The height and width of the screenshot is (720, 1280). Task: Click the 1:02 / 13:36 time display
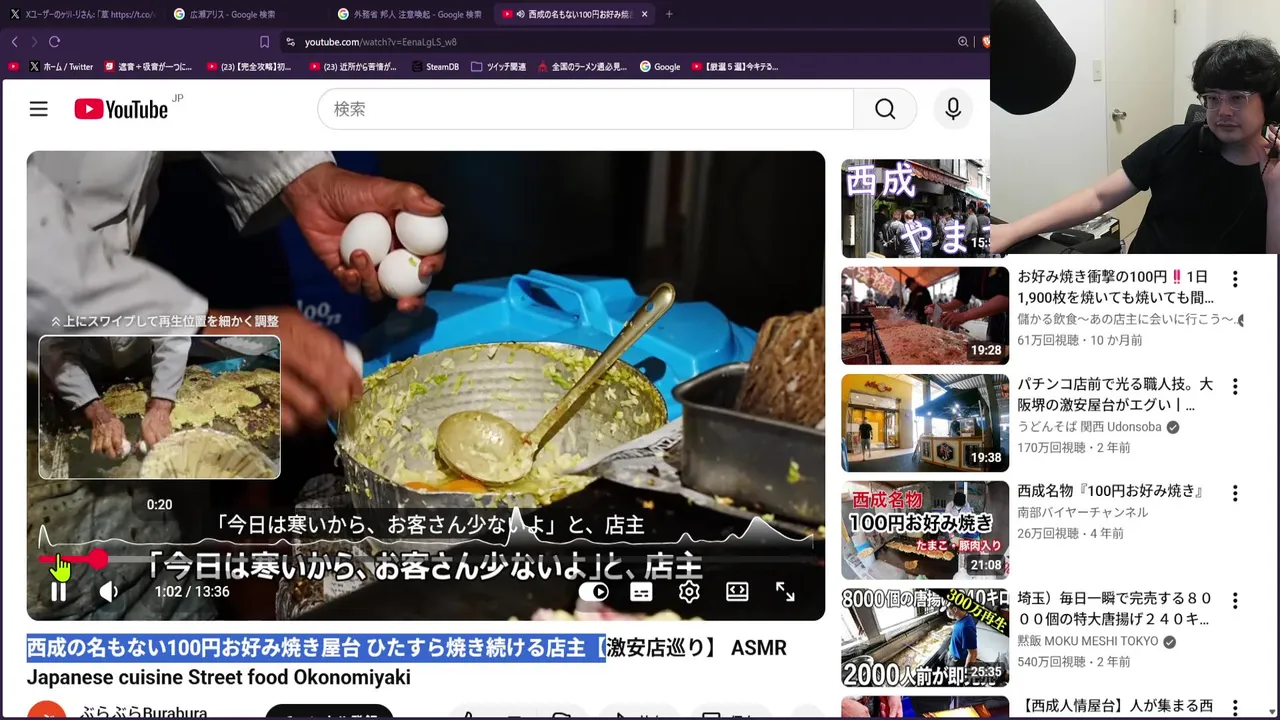point(192,592)
